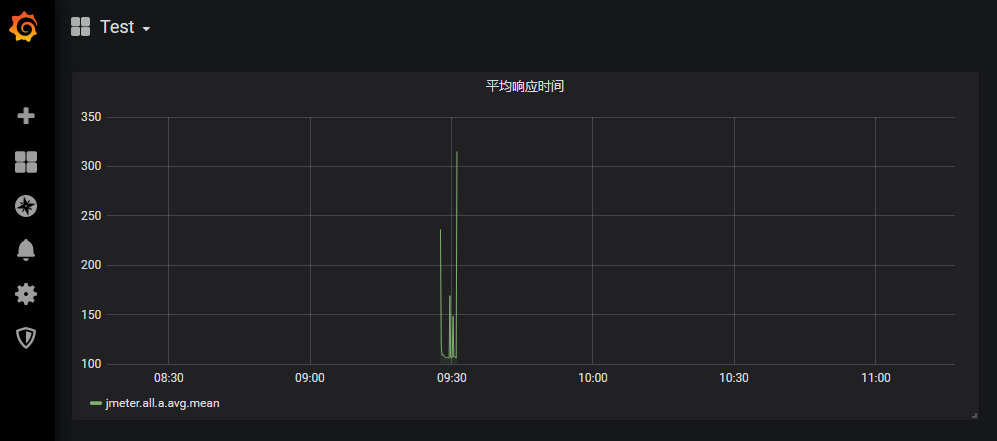Screen dimensions: 997x441
Task: Open the Configuration gear icon
Action: (x=26, y=294)
